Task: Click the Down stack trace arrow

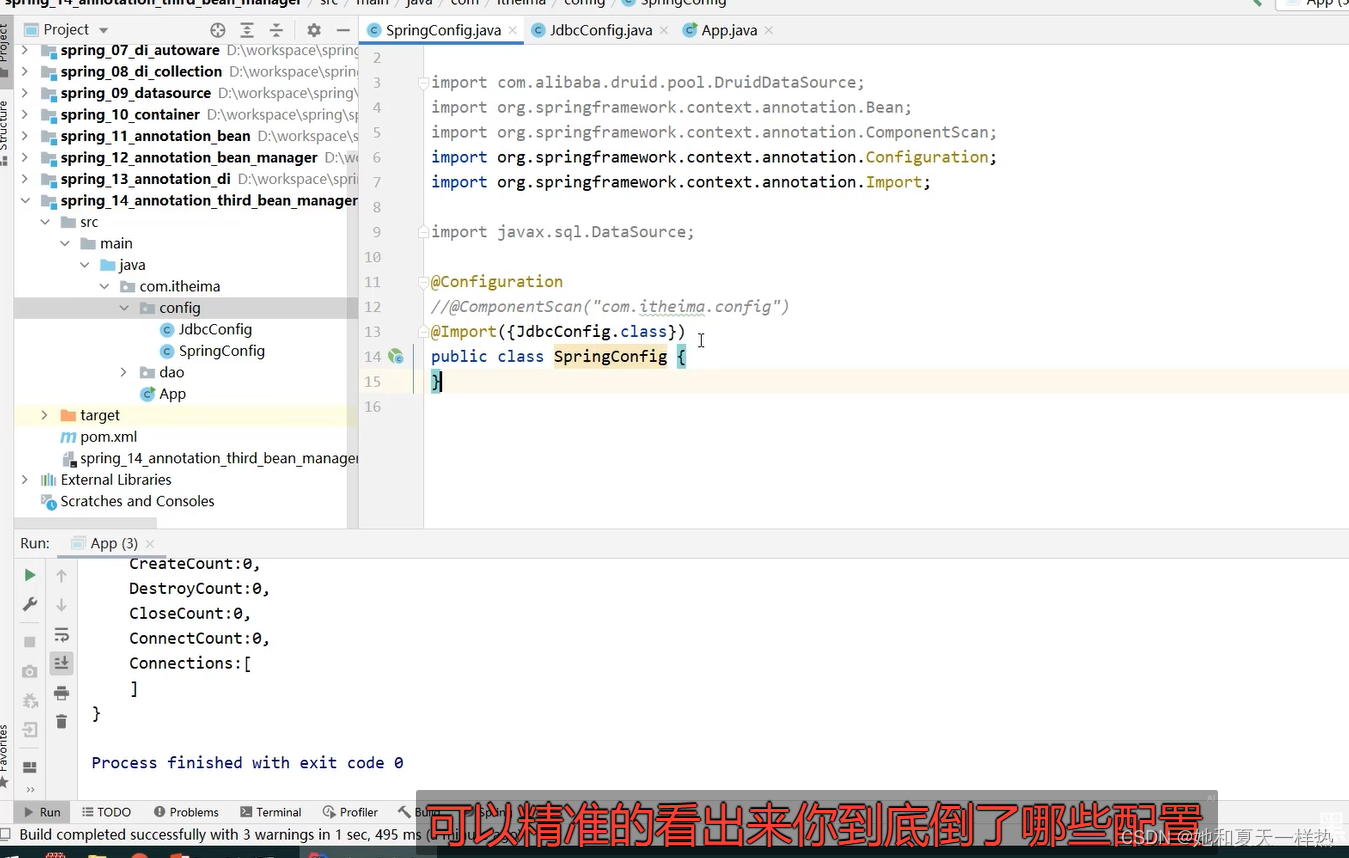Action: pos(61,605)
